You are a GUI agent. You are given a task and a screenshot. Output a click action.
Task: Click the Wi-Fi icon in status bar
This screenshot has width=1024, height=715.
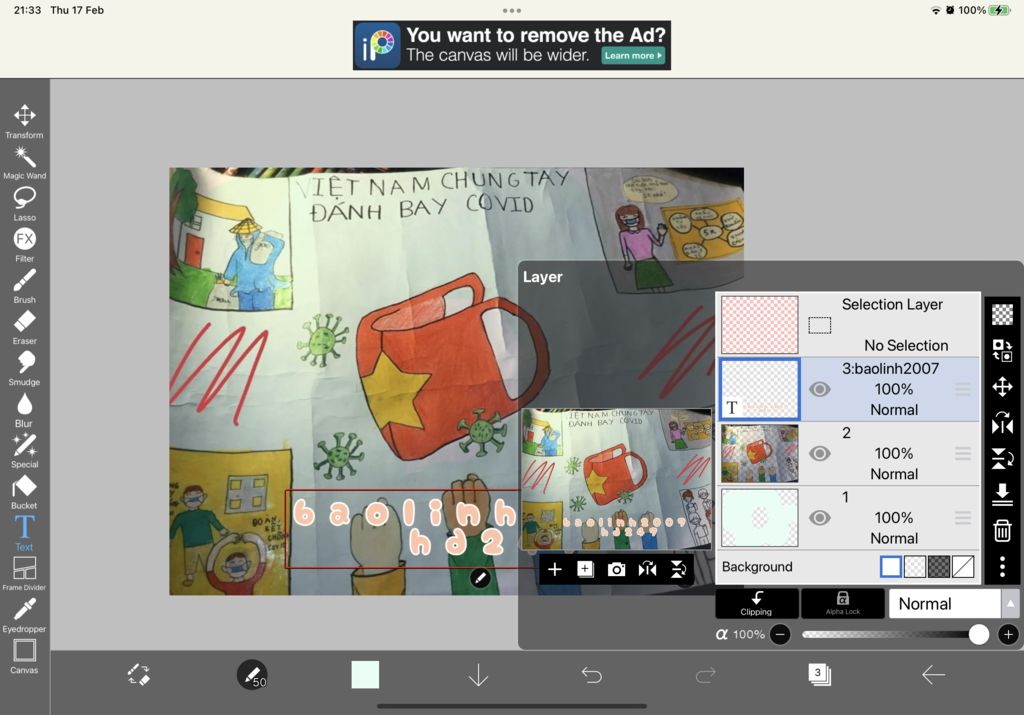pos(936,10)
